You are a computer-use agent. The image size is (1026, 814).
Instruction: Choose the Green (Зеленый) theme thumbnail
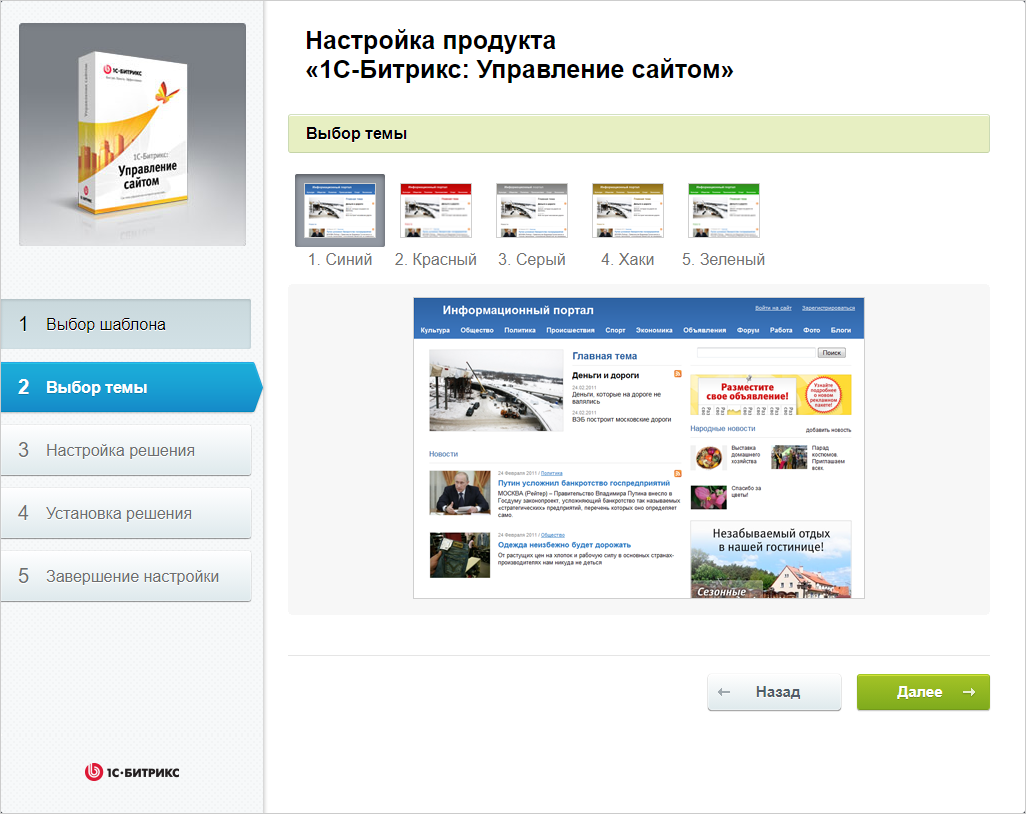pyautogui.click(x=723, y=210)
